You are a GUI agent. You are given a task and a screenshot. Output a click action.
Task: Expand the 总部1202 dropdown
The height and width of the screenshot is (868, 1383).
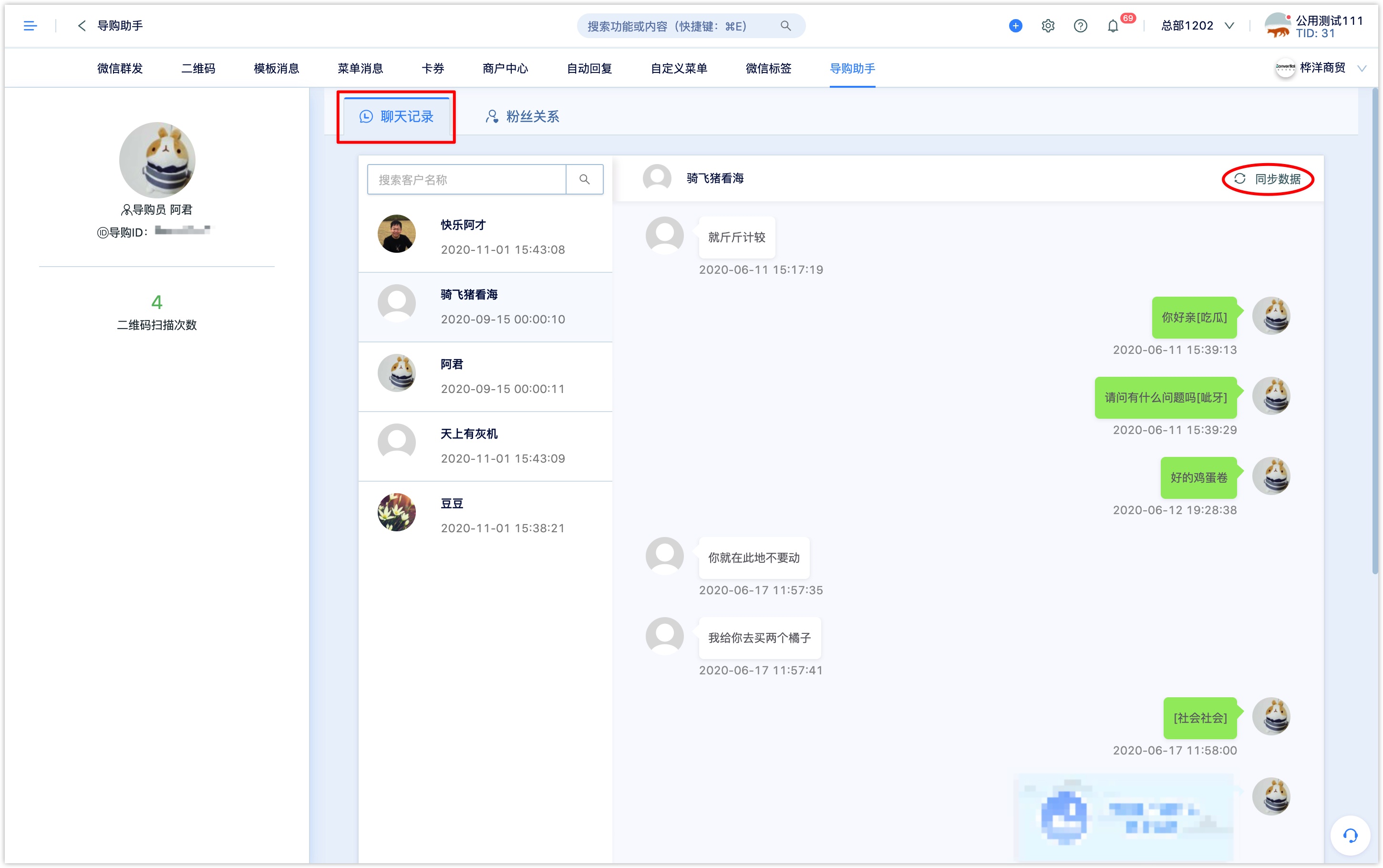[x=1197, y=26]
